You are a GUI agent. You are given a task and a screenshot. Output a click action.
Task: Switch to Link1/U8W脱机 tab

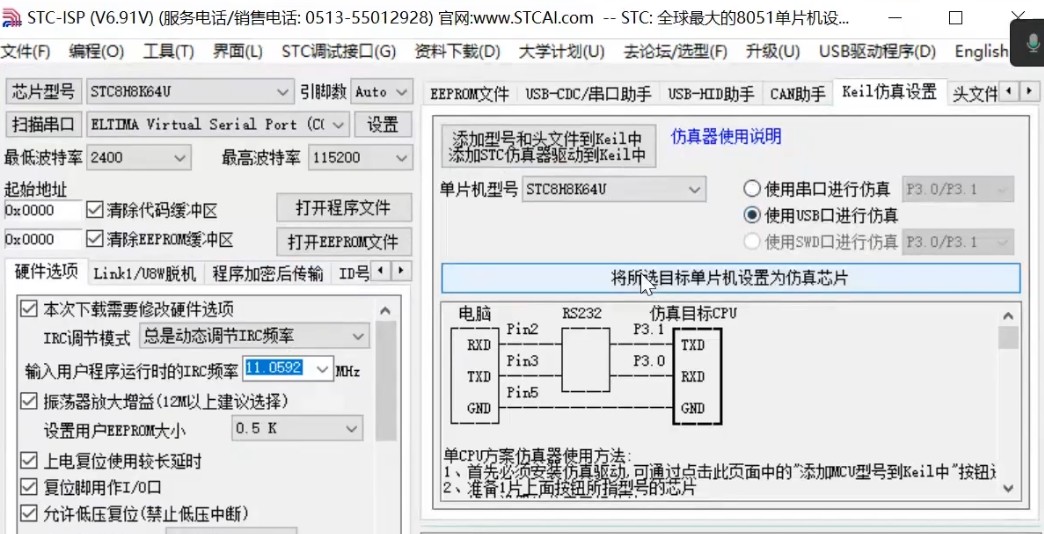(x=144, y=273)
